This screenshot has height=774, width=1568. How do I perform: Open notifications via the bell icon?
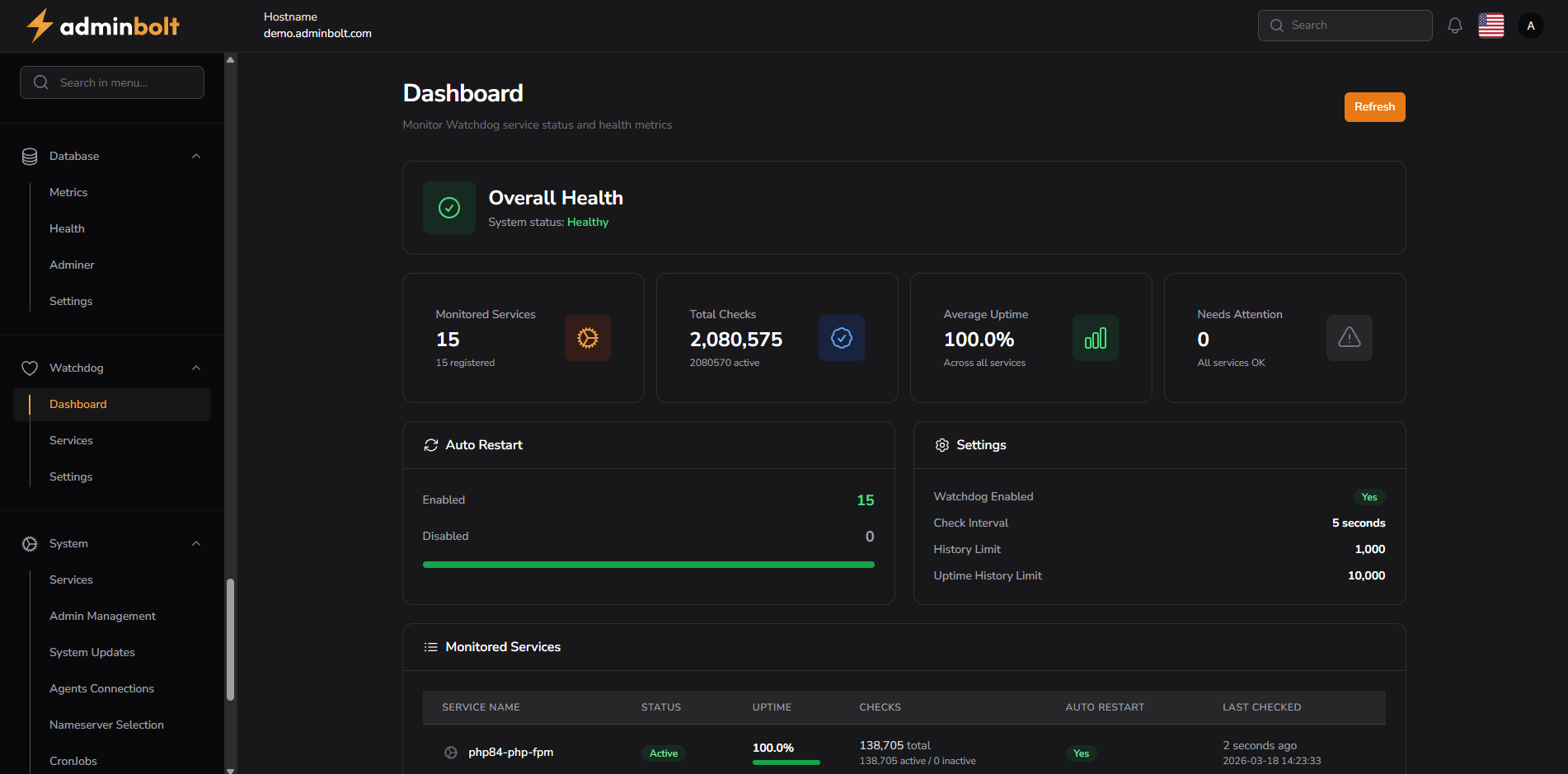click(1454, 26)
